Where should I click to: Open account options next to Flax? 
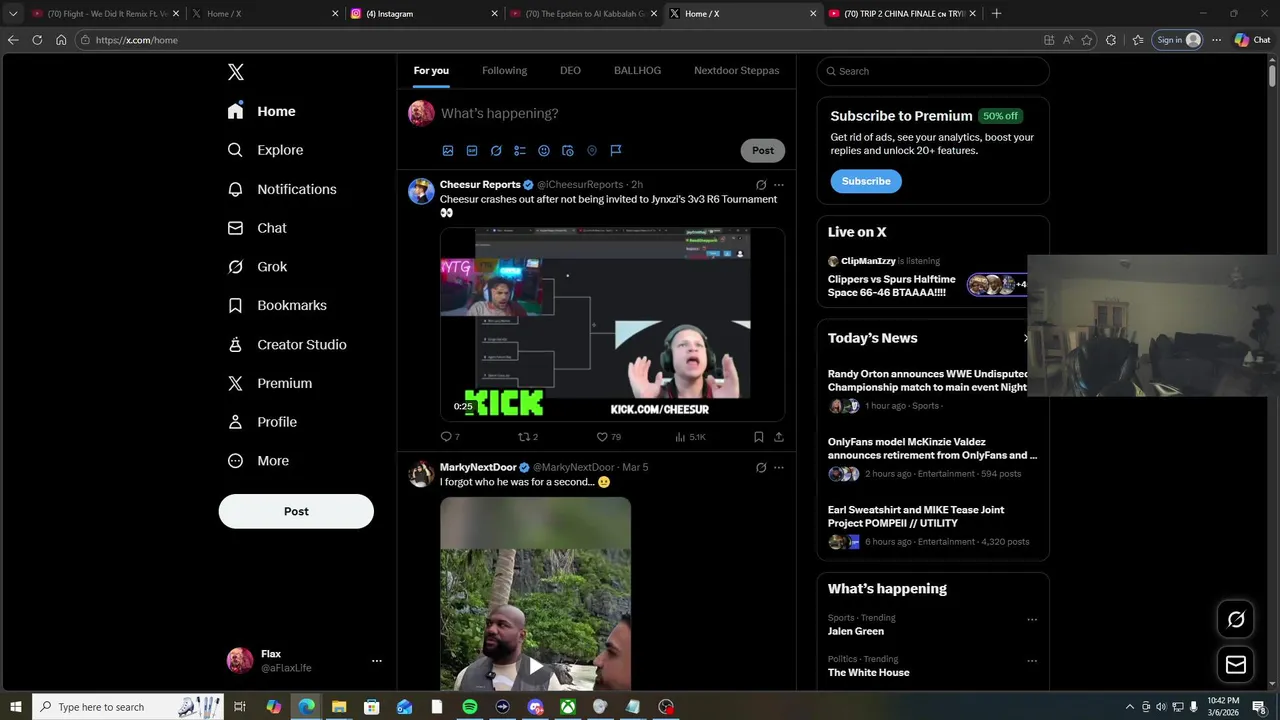377,661
